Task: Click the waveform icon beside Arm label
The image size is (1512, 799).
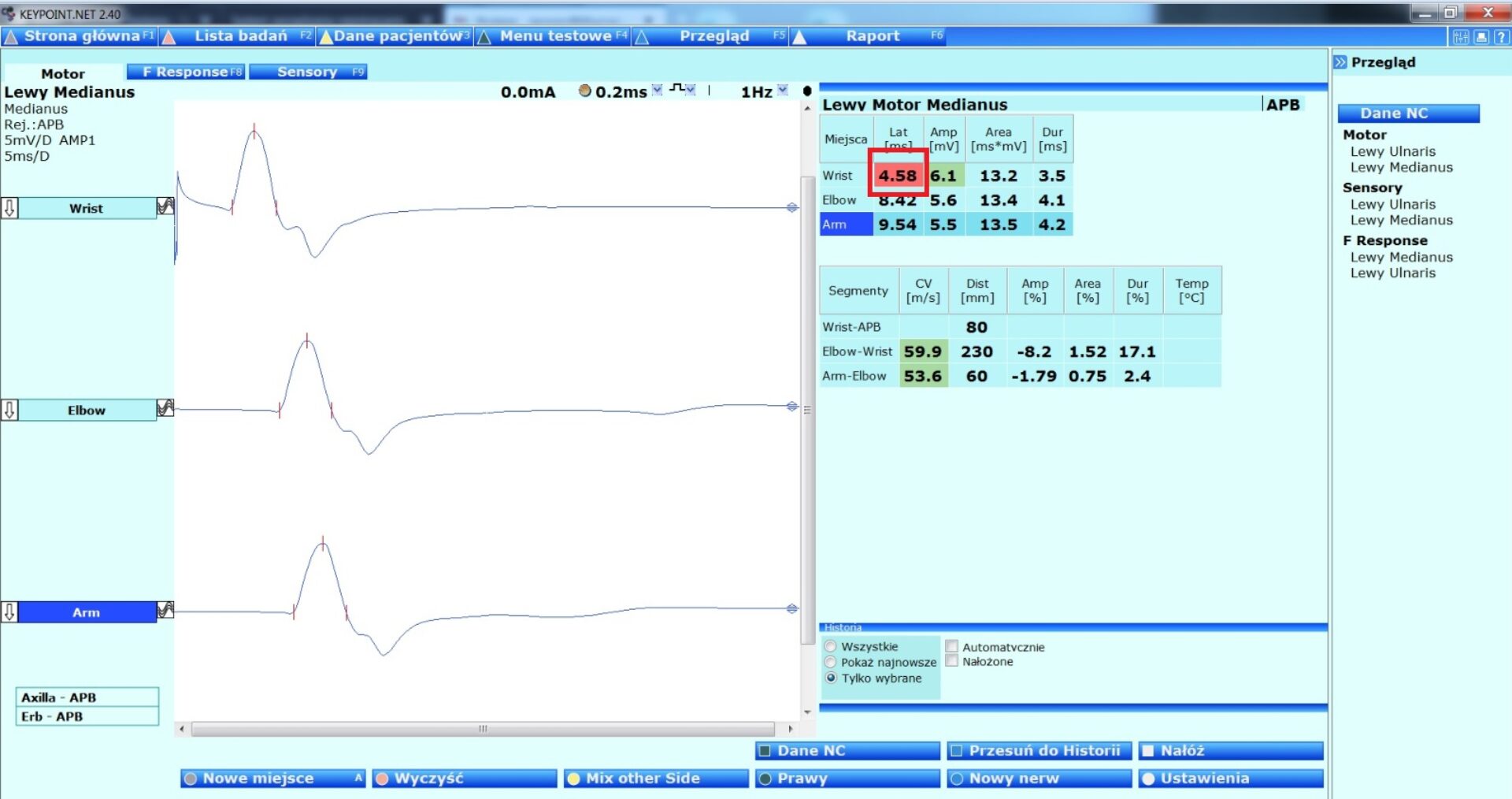Action: [165, 611]
